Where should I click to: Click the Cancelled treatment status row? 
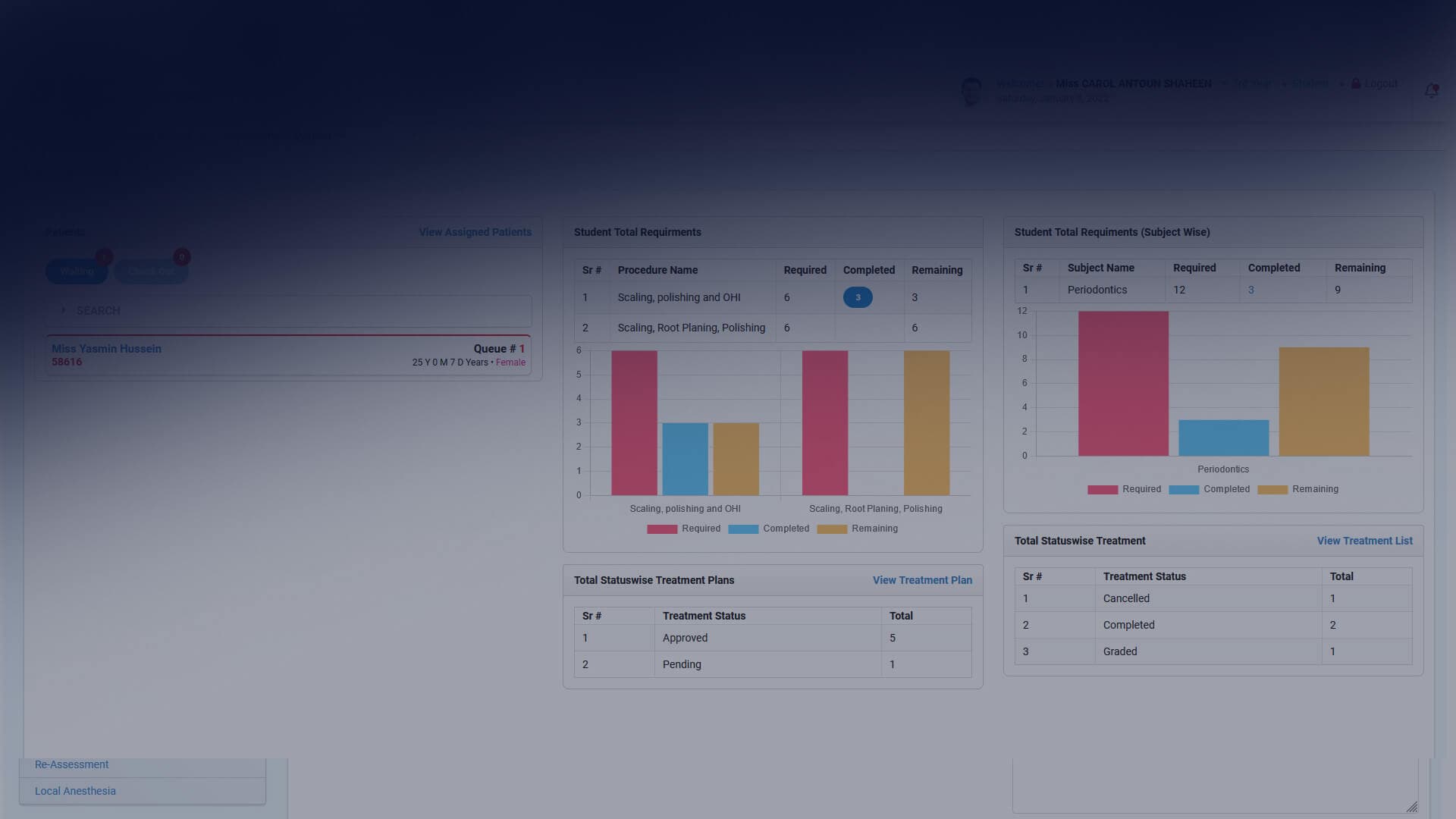tap(1213, 598)
